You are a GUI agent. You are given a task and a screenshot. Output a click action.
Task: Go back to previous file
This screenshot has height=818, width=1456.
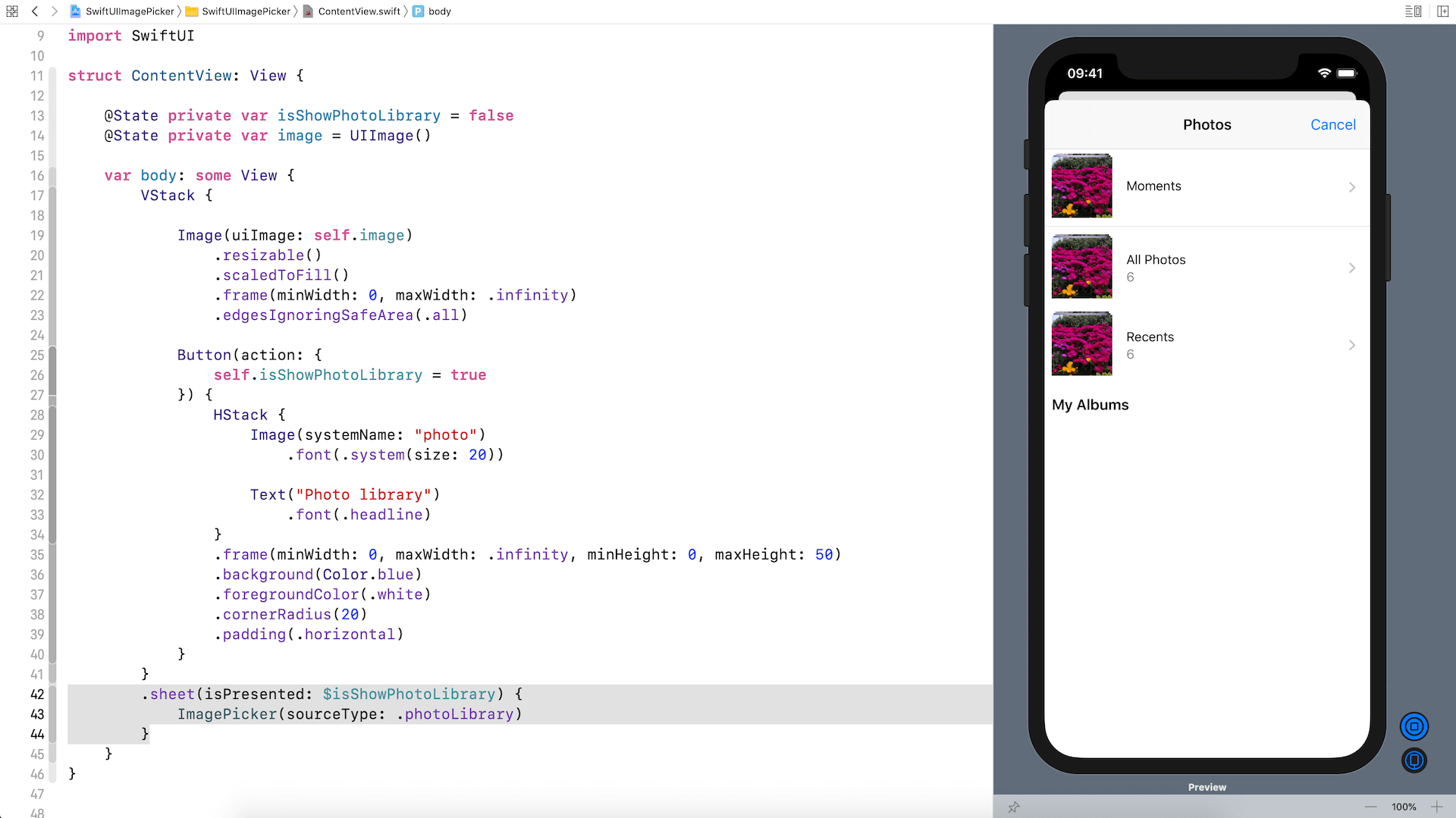[35, 11]
